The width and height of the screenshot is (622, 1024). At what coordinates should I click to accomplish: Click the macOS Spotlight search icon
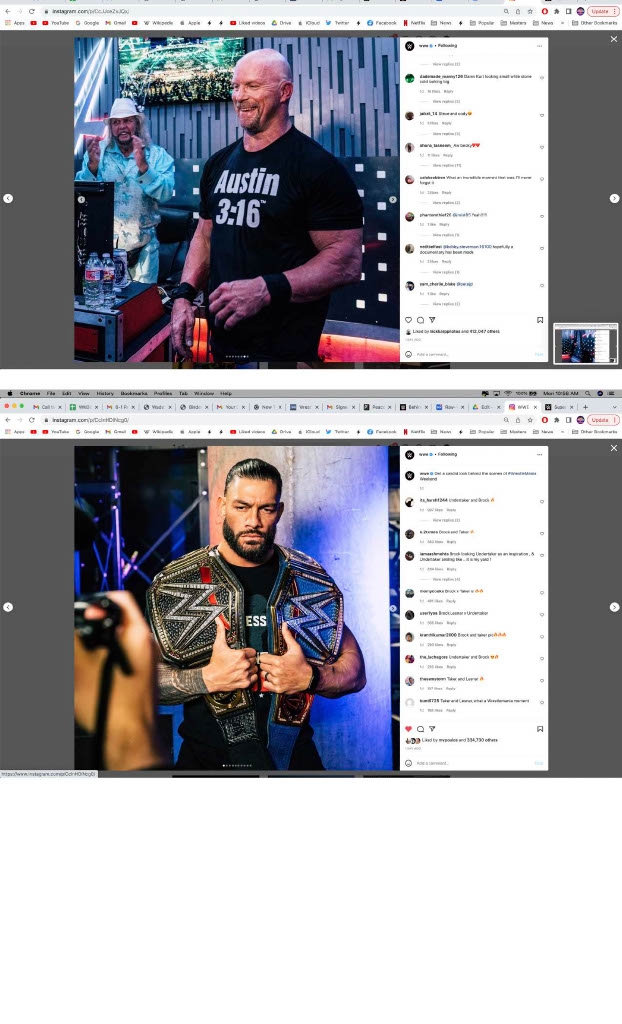[x=587, y=394]
